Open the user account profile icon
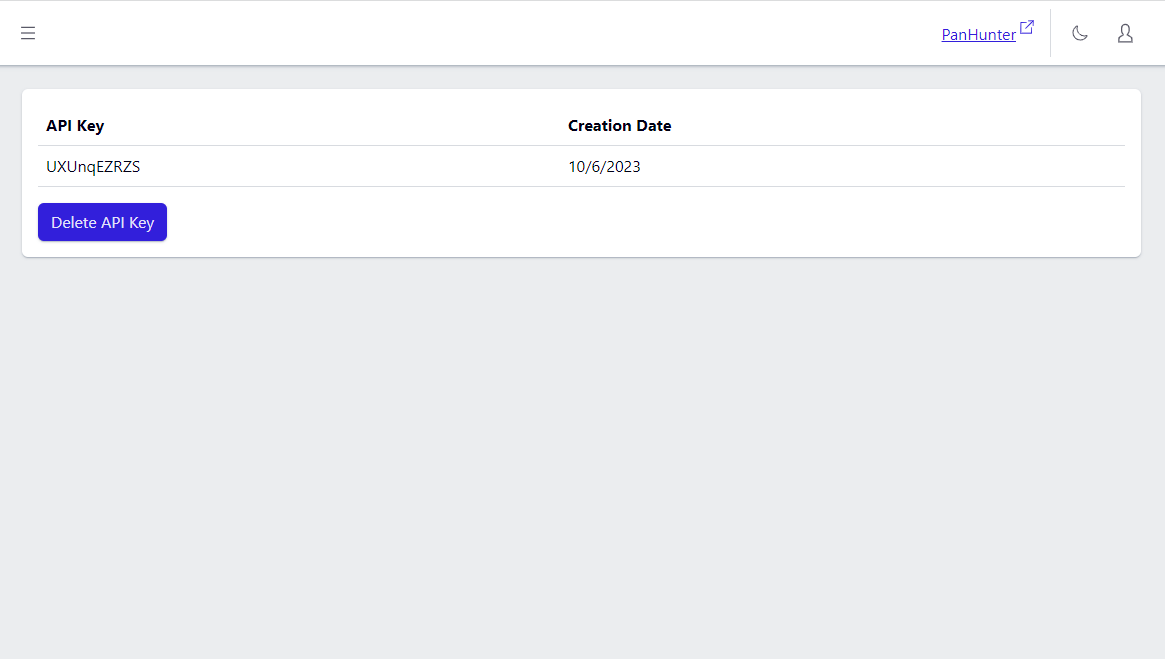Viewport: 1165px width, 659px height. (x=1125, y=33)
